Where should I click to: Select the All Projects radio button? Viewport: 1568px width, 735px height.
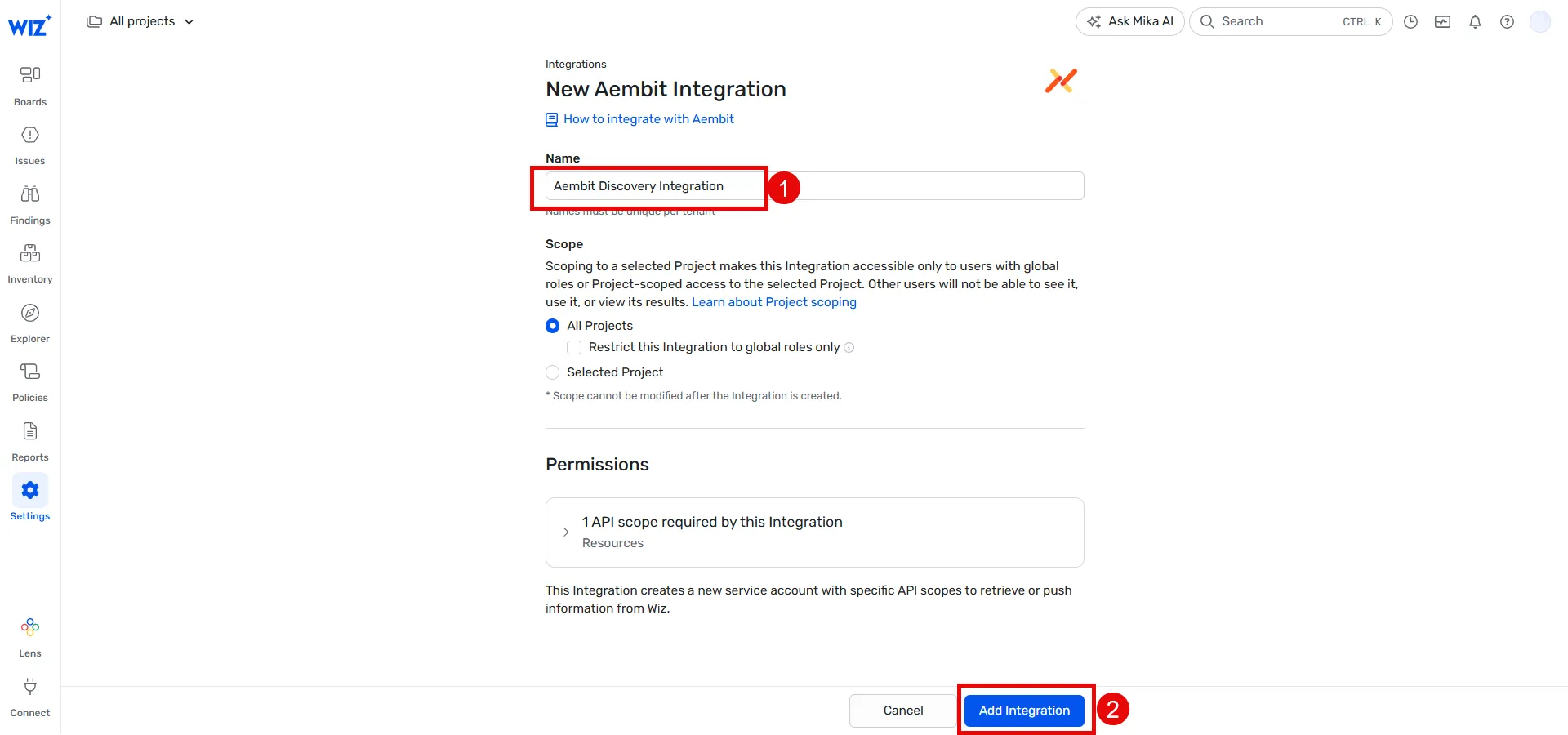tap(552, 325)
